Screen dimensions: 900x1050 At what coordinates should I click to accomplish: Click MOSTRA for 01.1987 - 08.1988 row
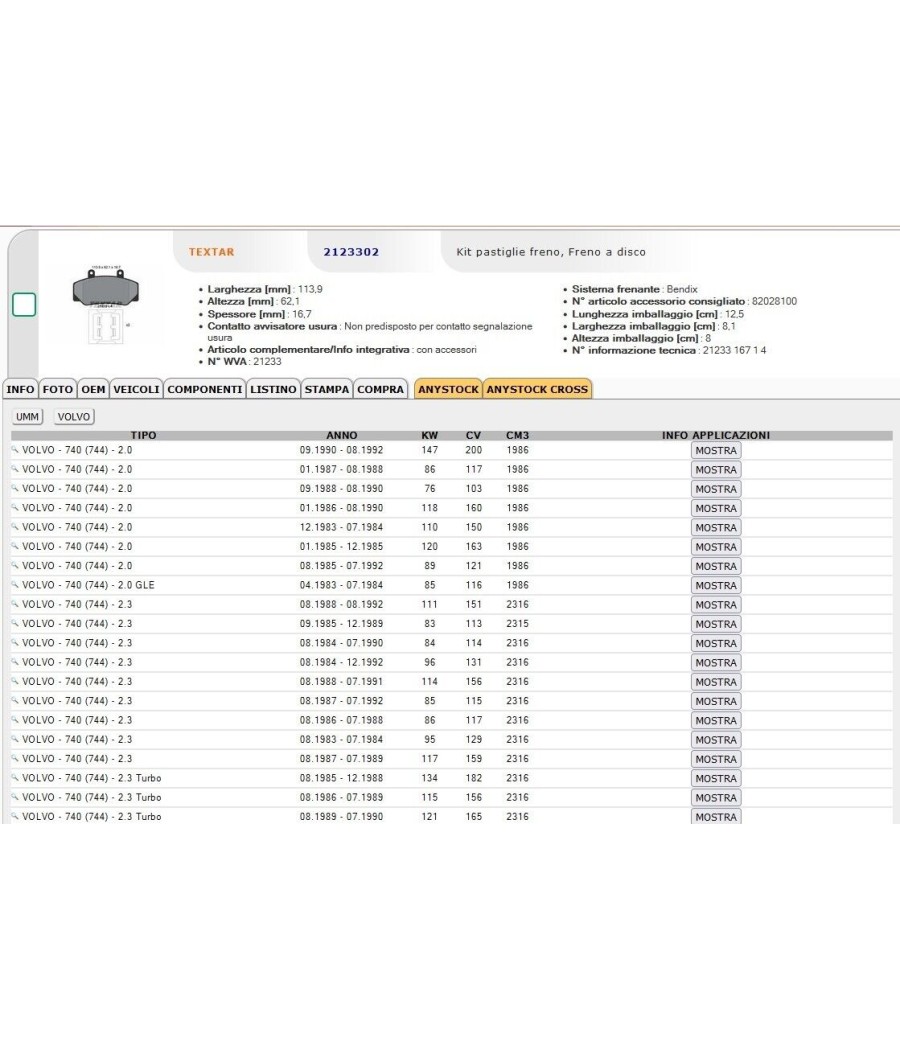[716, 470]
